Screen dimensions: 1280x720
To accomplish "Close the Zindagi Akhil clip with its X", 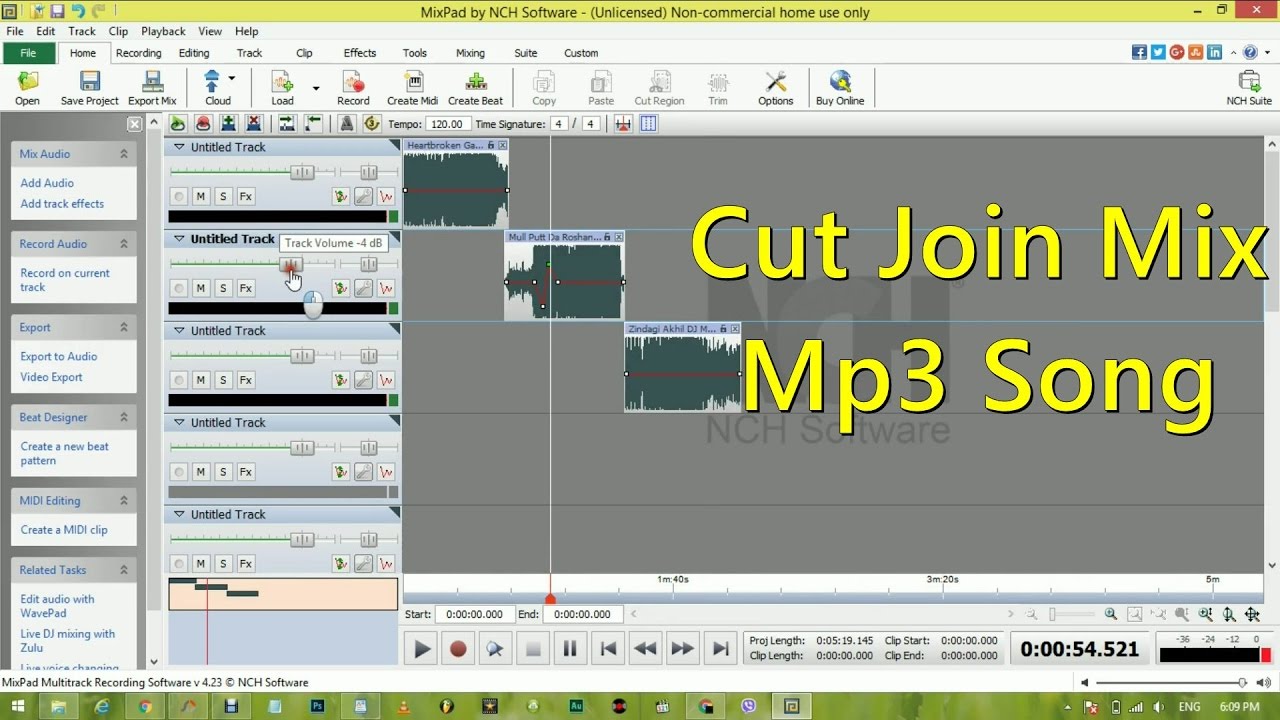I will tap(736, 329).
